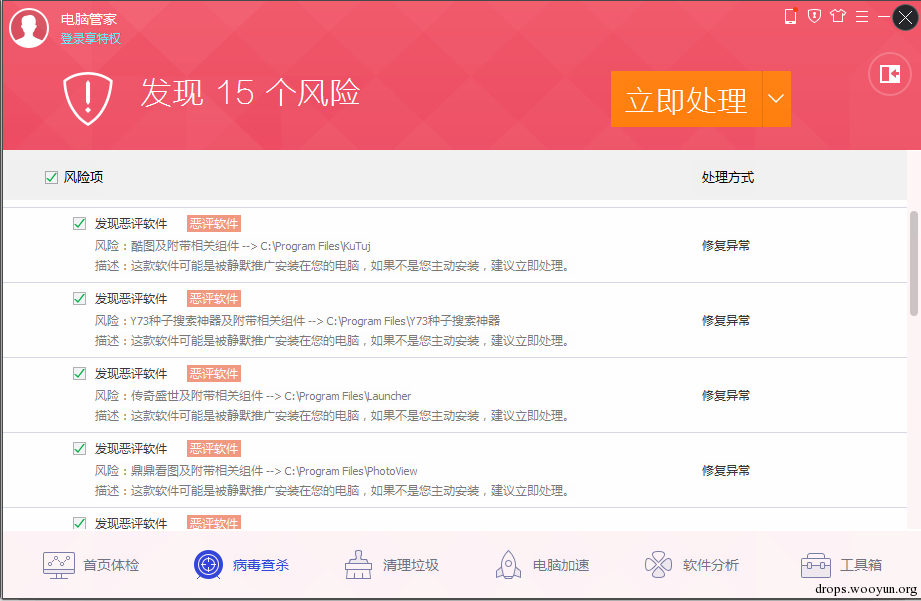
Task: Open the skin (shirt) icon
Action: [x=838, y=16]
